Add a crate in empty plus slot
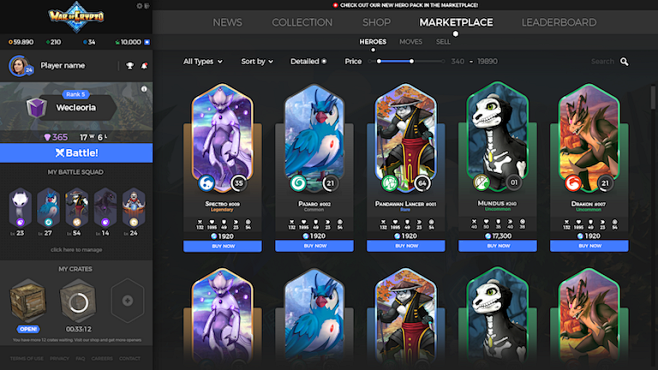Screen dimensions: 658x370 point(128,300)
